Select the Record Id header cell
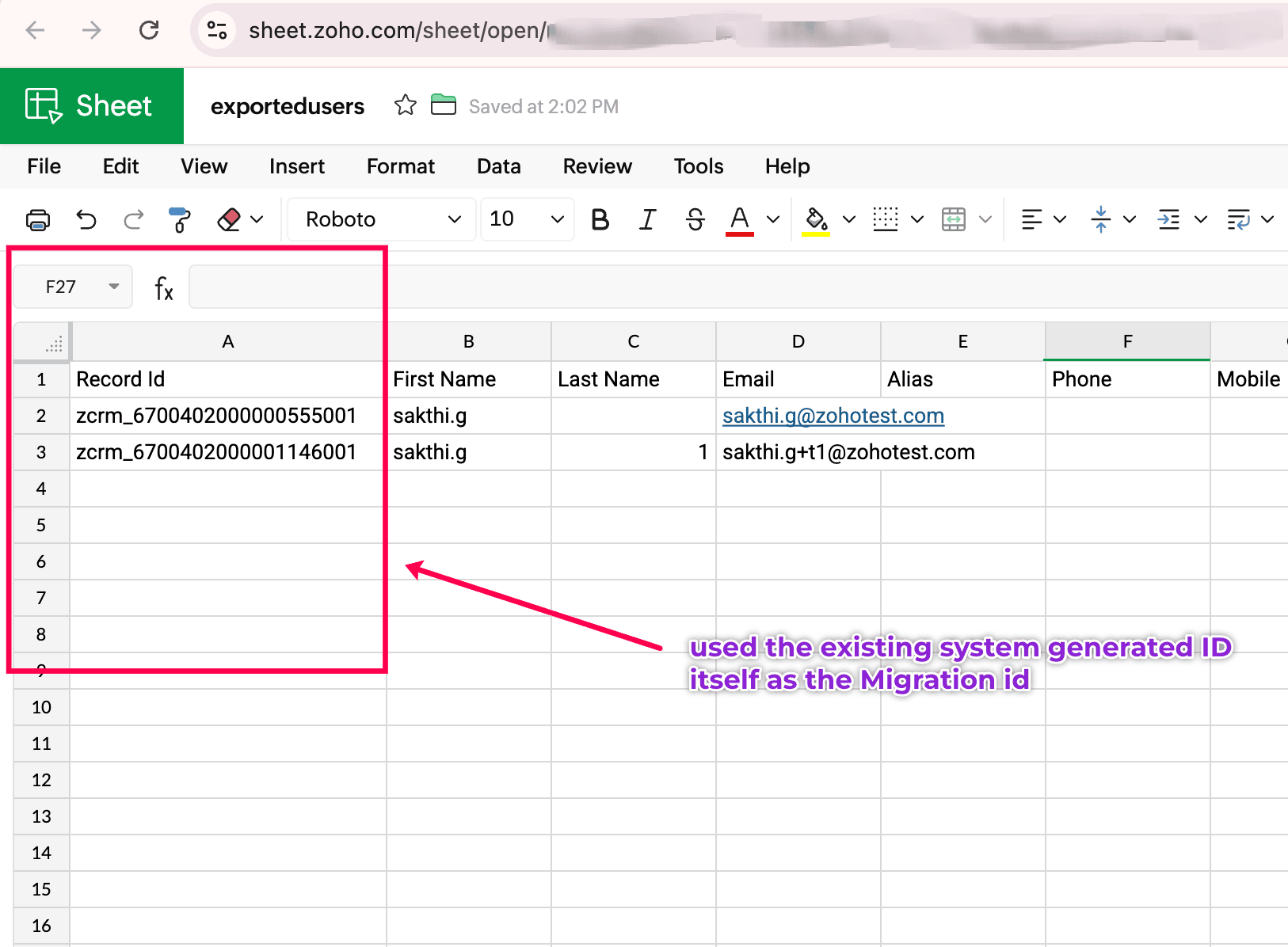 click(x=228, y=379)
